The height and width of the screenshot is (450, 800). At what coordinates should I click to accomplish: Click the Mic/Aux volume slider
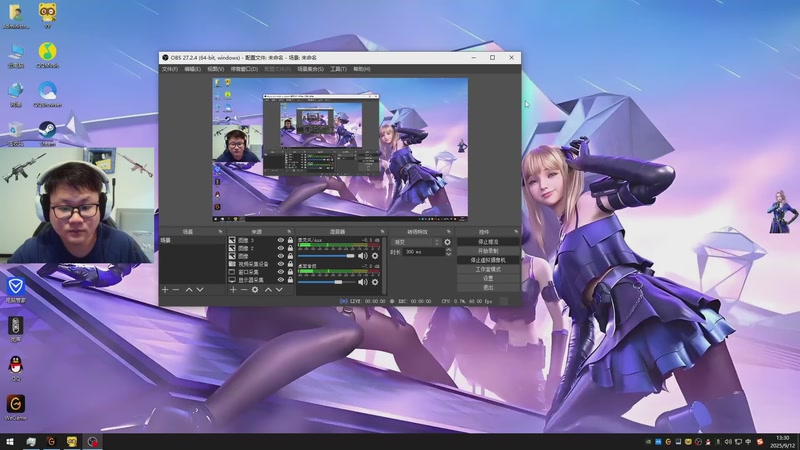(326, 256)
